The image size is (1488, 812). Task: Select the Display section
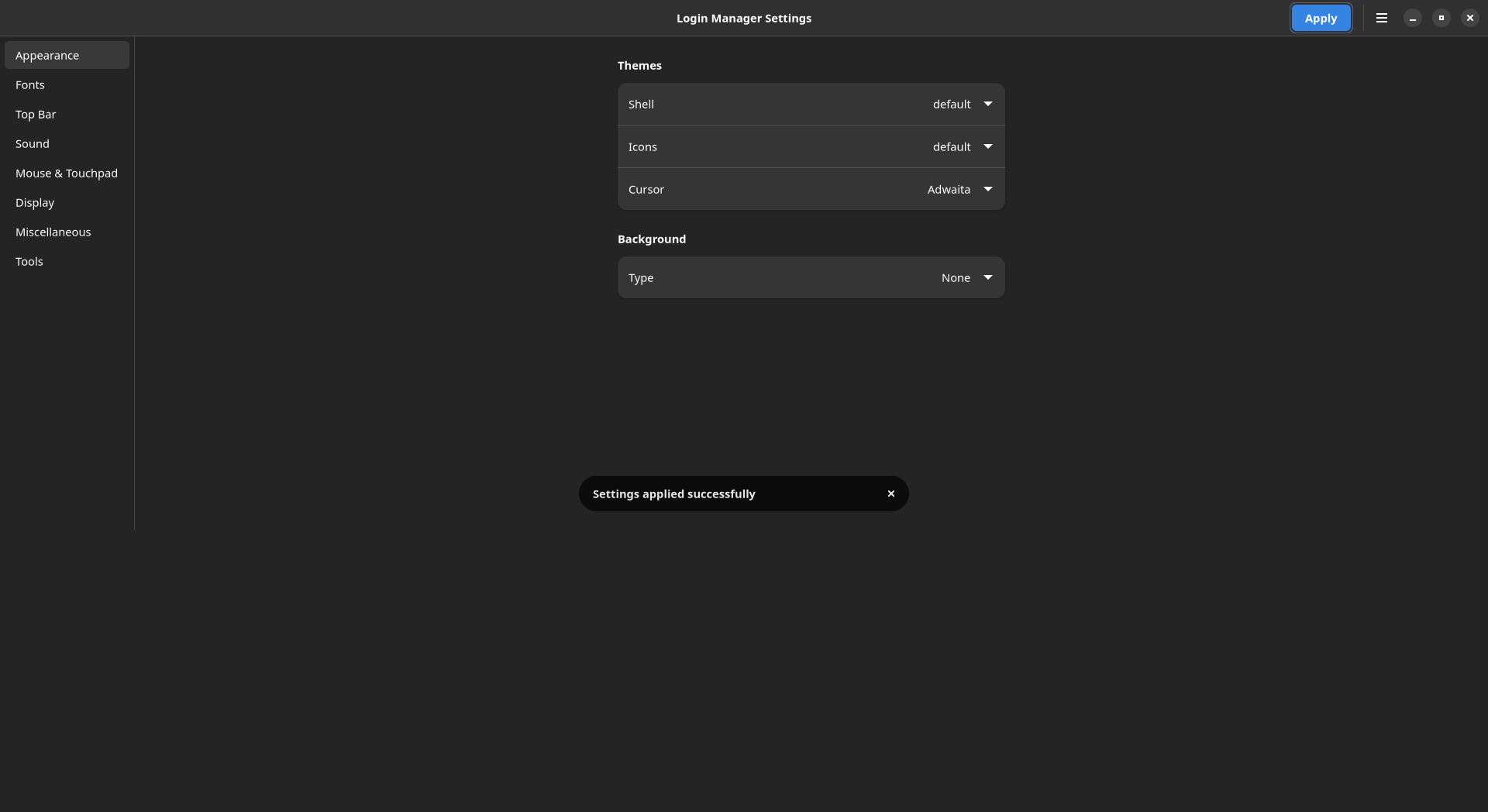(x=67, y=202)
